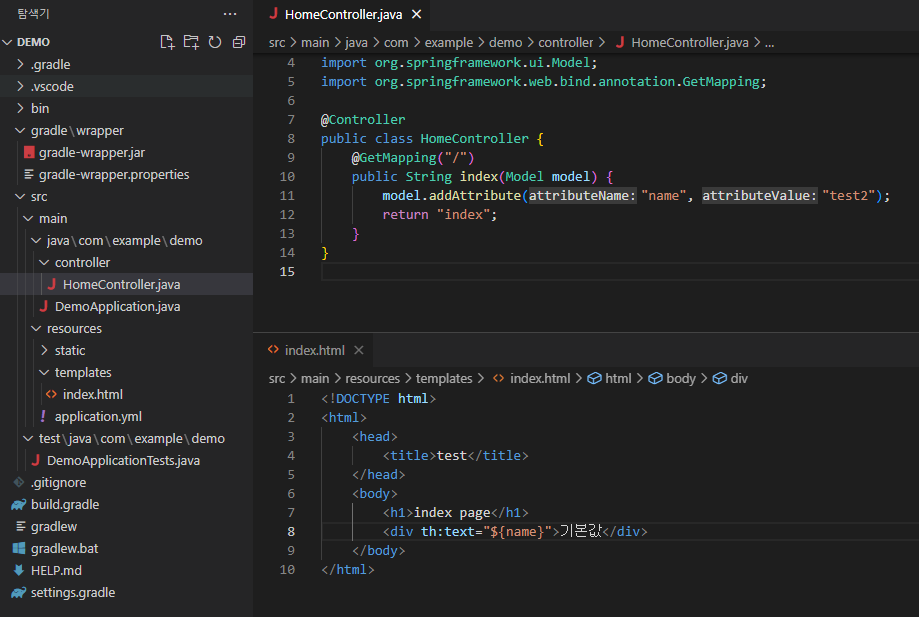
Task: Open the HELP.md file
Action: [126, 570]
